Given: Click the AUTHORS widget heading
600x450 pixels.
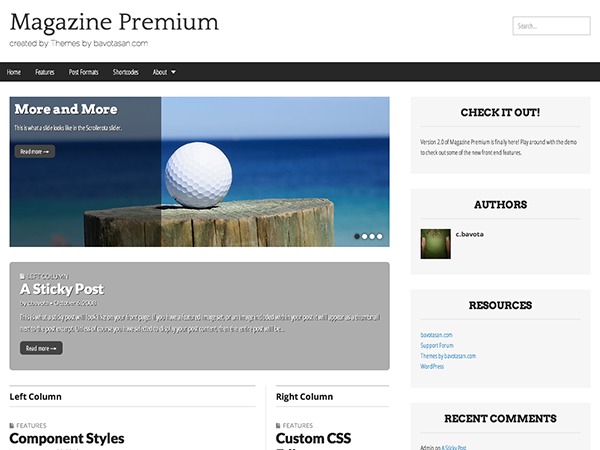Looking at the screenshot, I should click(501, 205).
